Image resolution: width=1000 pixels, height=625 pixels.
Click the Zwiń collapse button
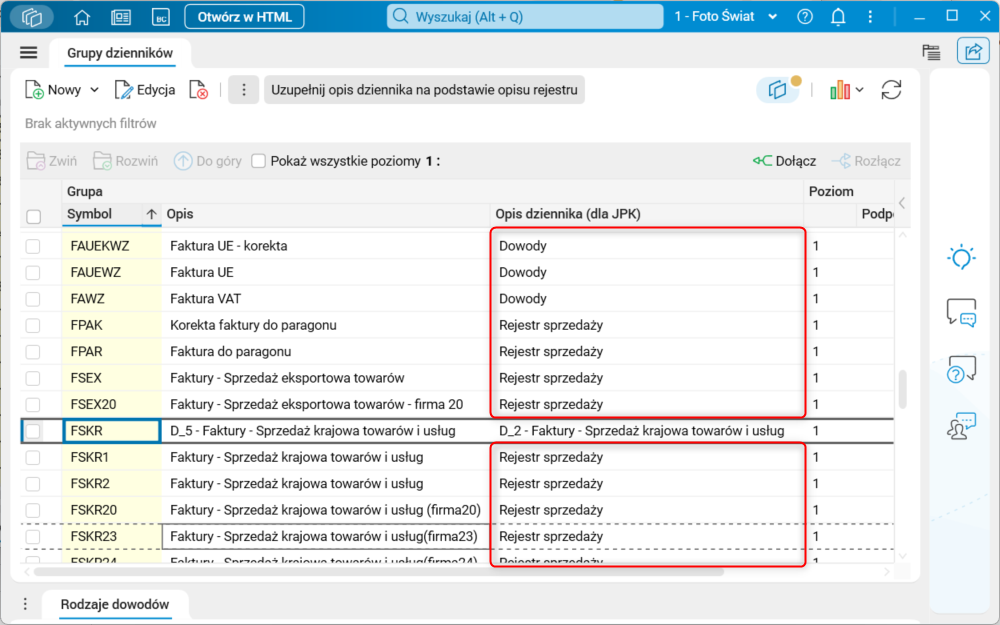52,161
